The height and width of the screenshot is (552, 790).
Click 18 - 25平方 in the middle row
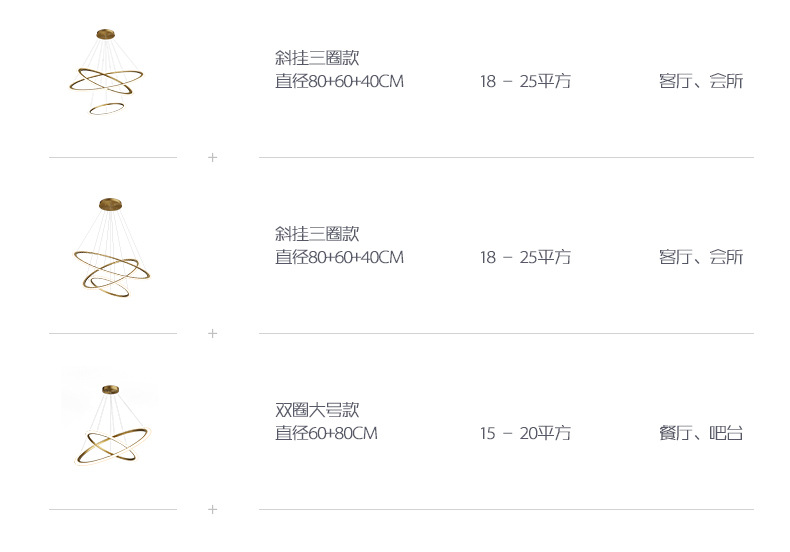pyautogui.click(x=525, y=257)
